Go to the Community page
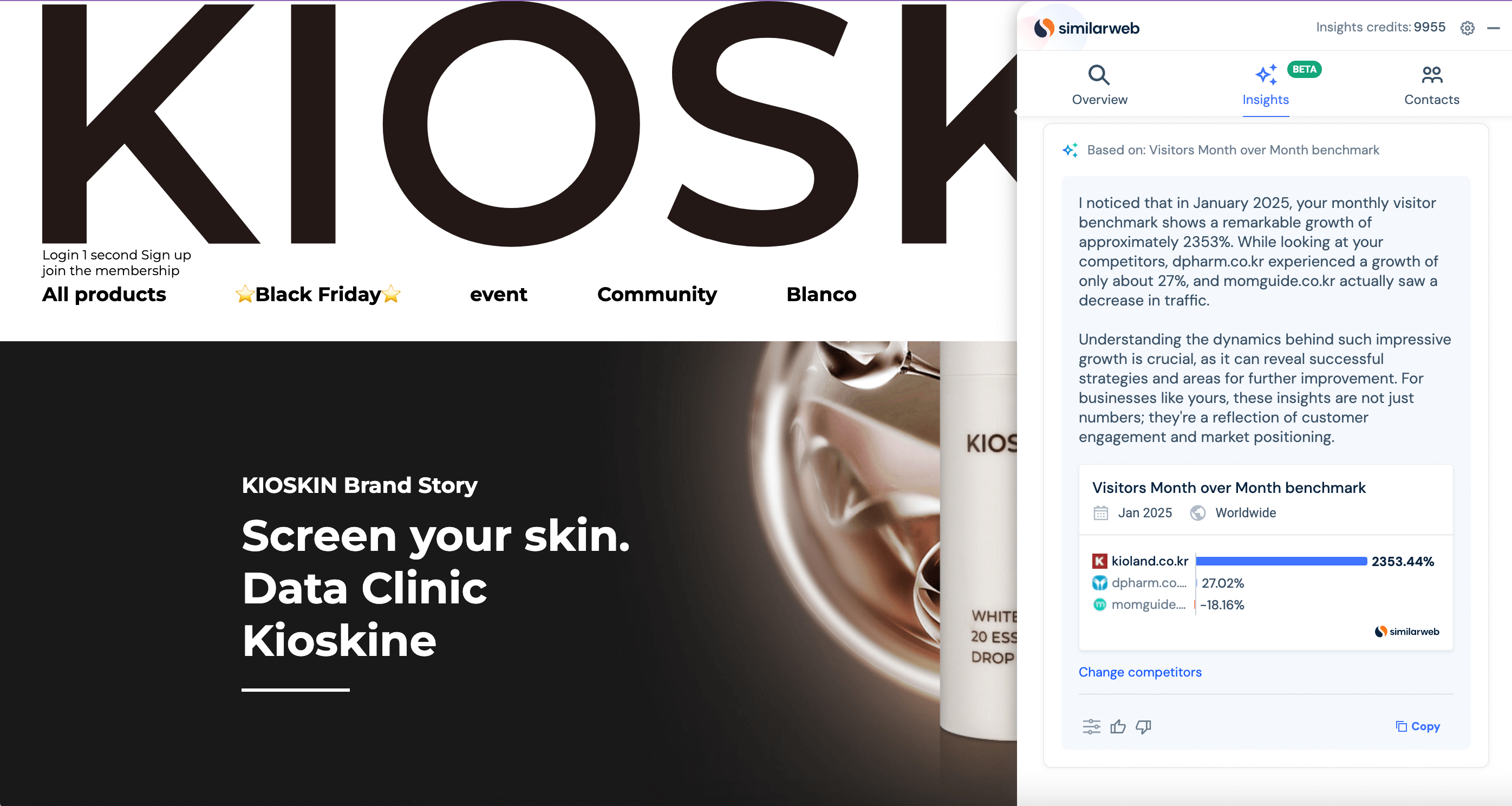The width and height of the screenshot is (1512, 806). (657, 294)
